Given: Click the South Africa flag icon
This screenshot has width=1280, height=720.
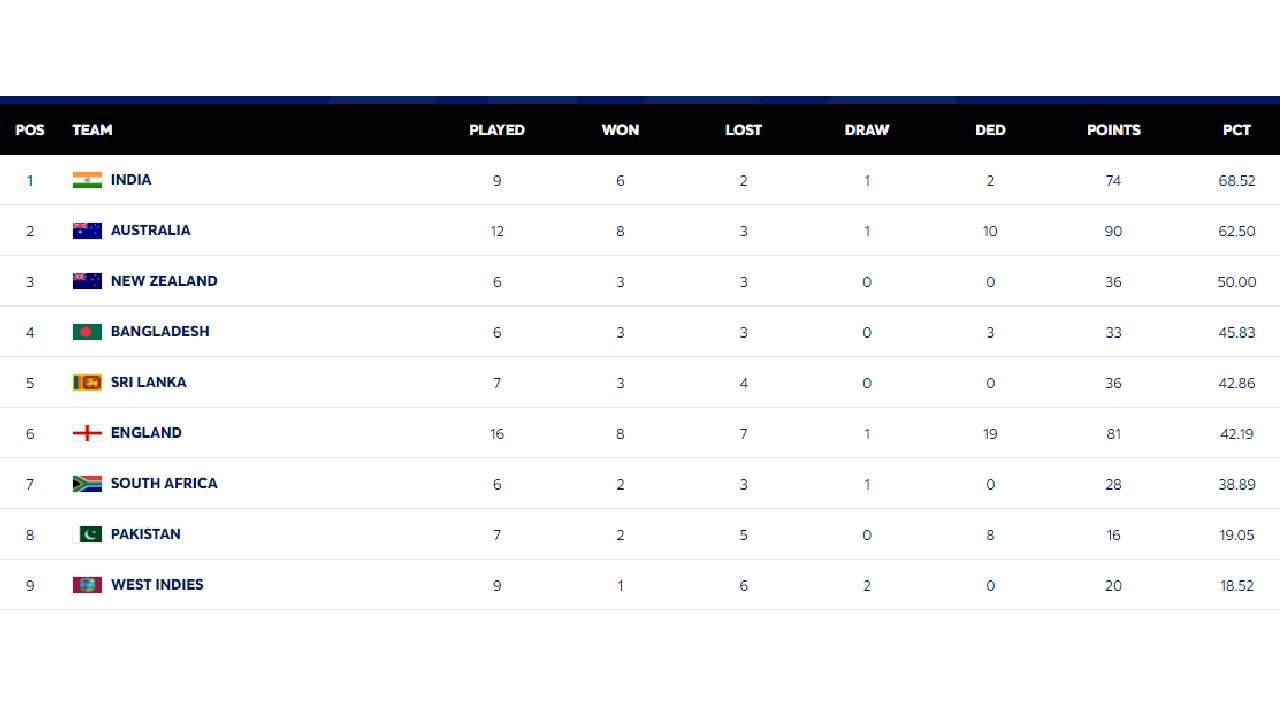Looking at the screenshot, I should click(87, 483).
